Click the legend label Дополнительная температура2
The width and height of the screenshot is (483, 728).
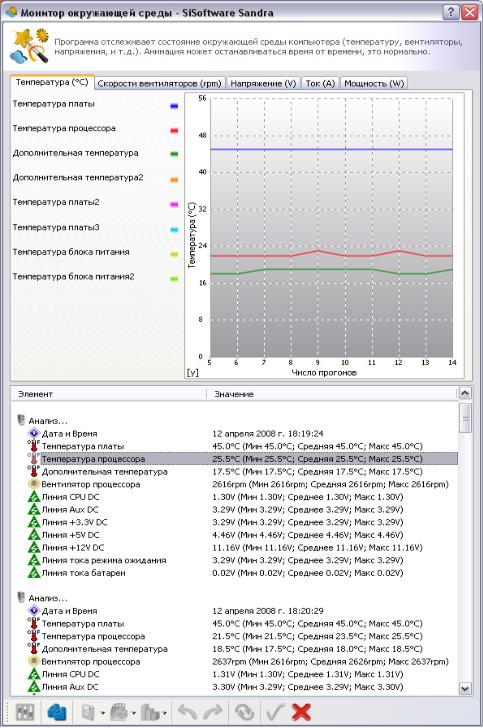[x=78, y=177]
